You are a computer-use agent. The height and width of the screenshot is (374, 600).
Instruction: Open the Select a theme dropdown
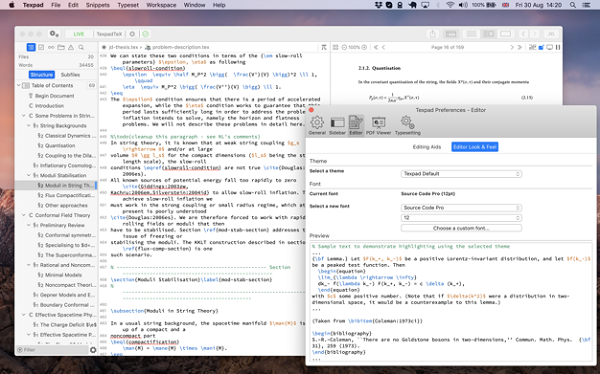tap(461, 174)
